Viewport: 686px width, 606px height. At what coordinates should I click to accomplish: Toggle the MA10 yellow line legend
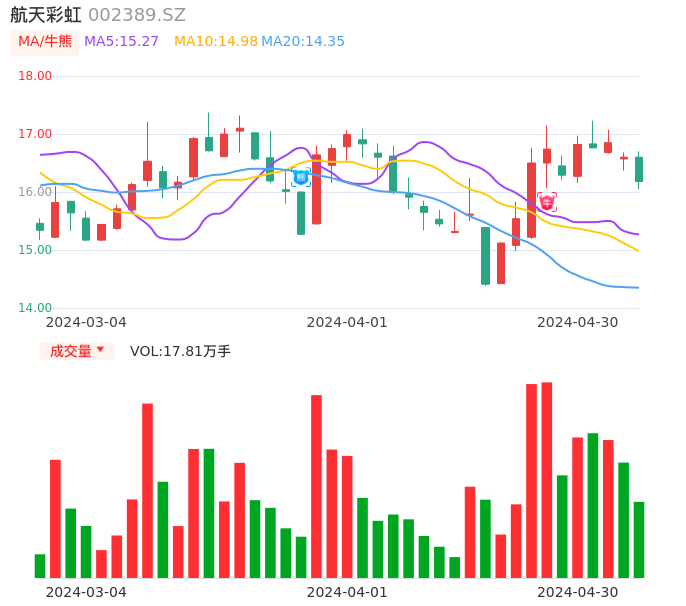pyautogui.click(x=215, y=42)
